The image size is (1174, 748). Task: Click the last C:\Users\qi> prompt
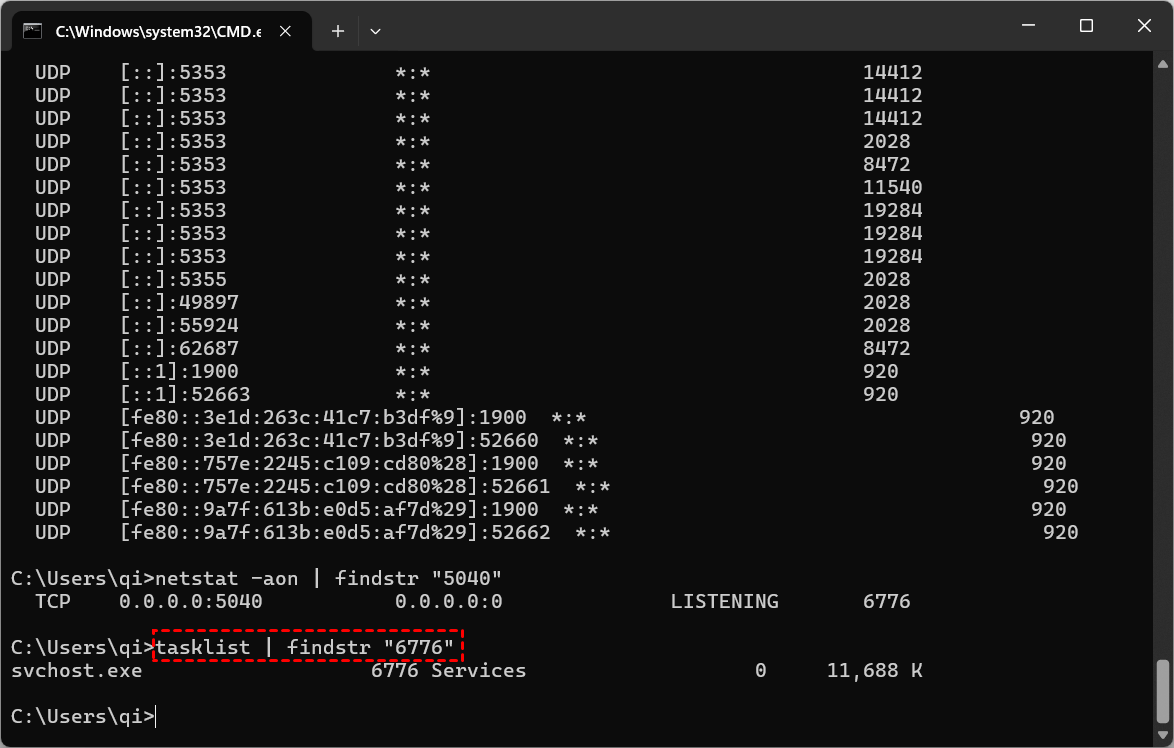[x=82, y=717]
